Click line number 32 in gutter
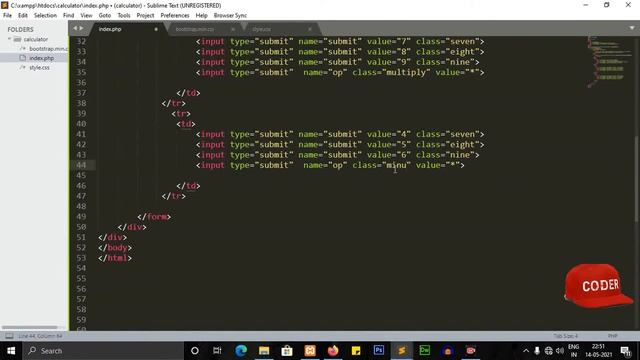The image size is (640, 360). 81,41
